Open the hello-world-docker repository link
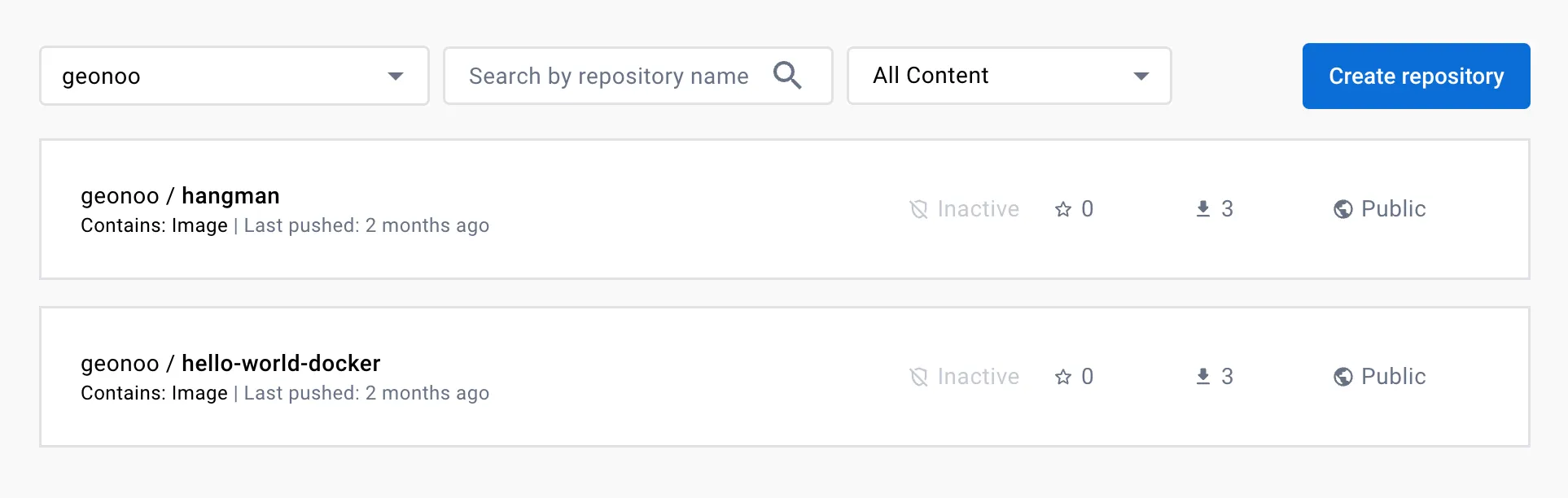The height and width of the screenshot is (498, 1568). point(280,364)
